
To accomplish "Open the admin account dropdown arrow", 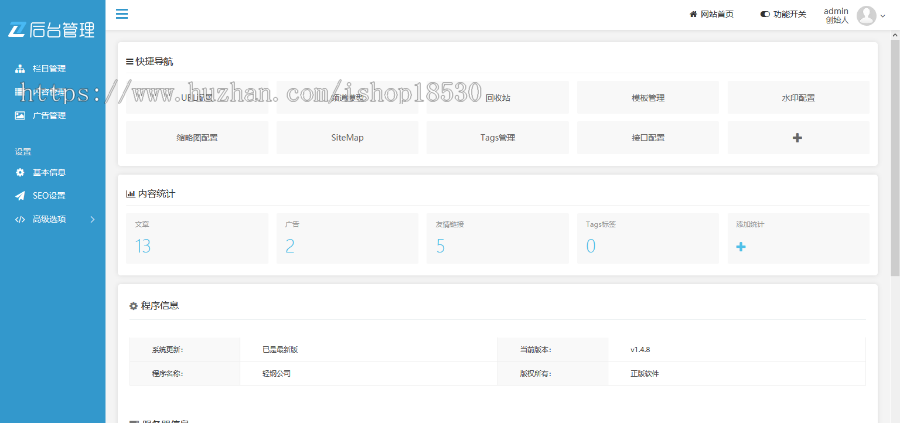I will [883, 16].
